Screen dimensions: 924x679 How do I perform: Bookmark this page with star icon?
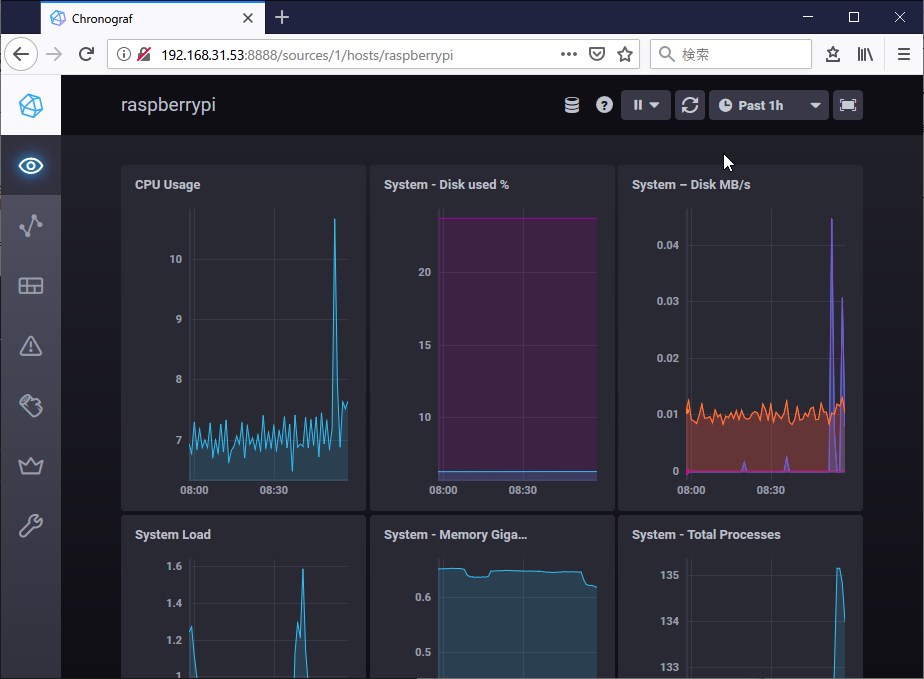(x=625, y=54)
